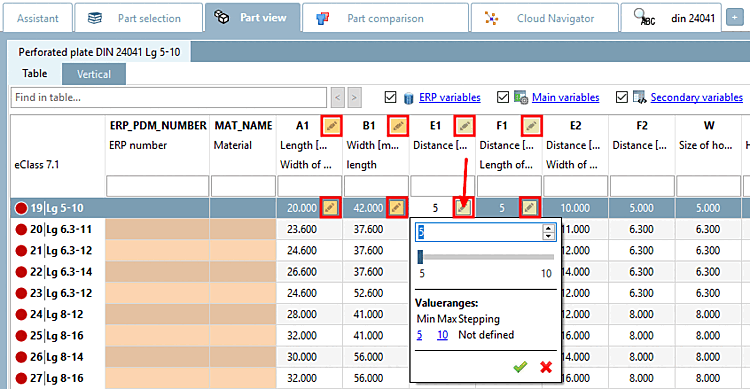Confirm value with the green checkmark
This screenshot has width=750, height=389.
click(520, 367)
